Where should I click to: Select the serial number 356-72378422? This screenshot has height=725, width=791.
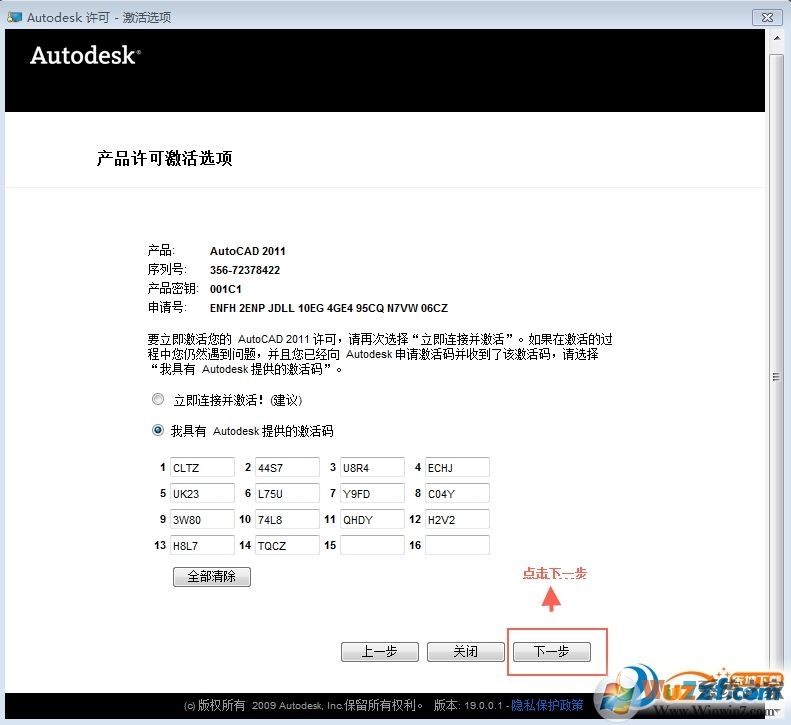(245, 270)
